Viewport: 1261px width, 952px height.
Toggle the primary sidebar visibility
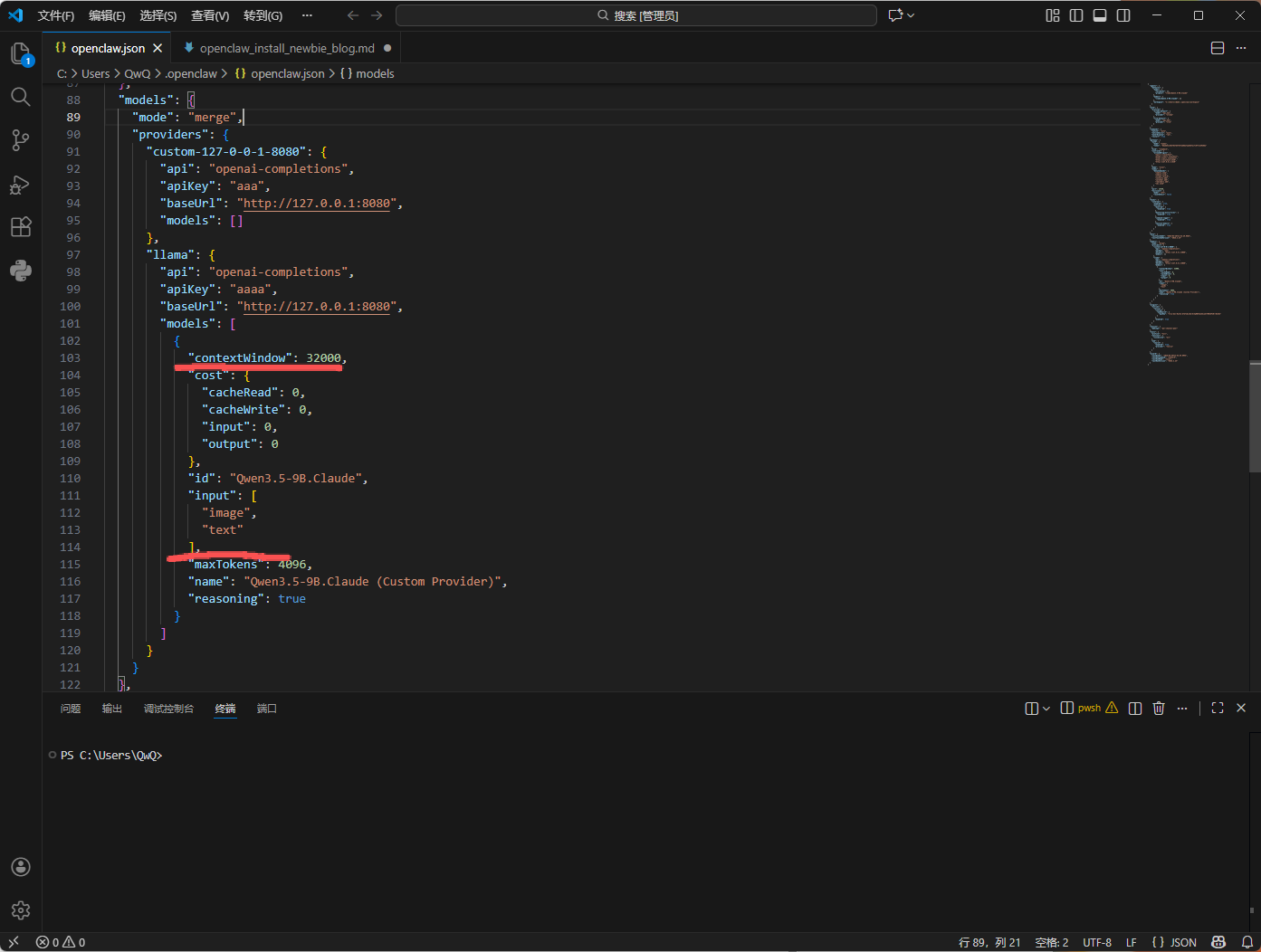(x=1076, y=15)
